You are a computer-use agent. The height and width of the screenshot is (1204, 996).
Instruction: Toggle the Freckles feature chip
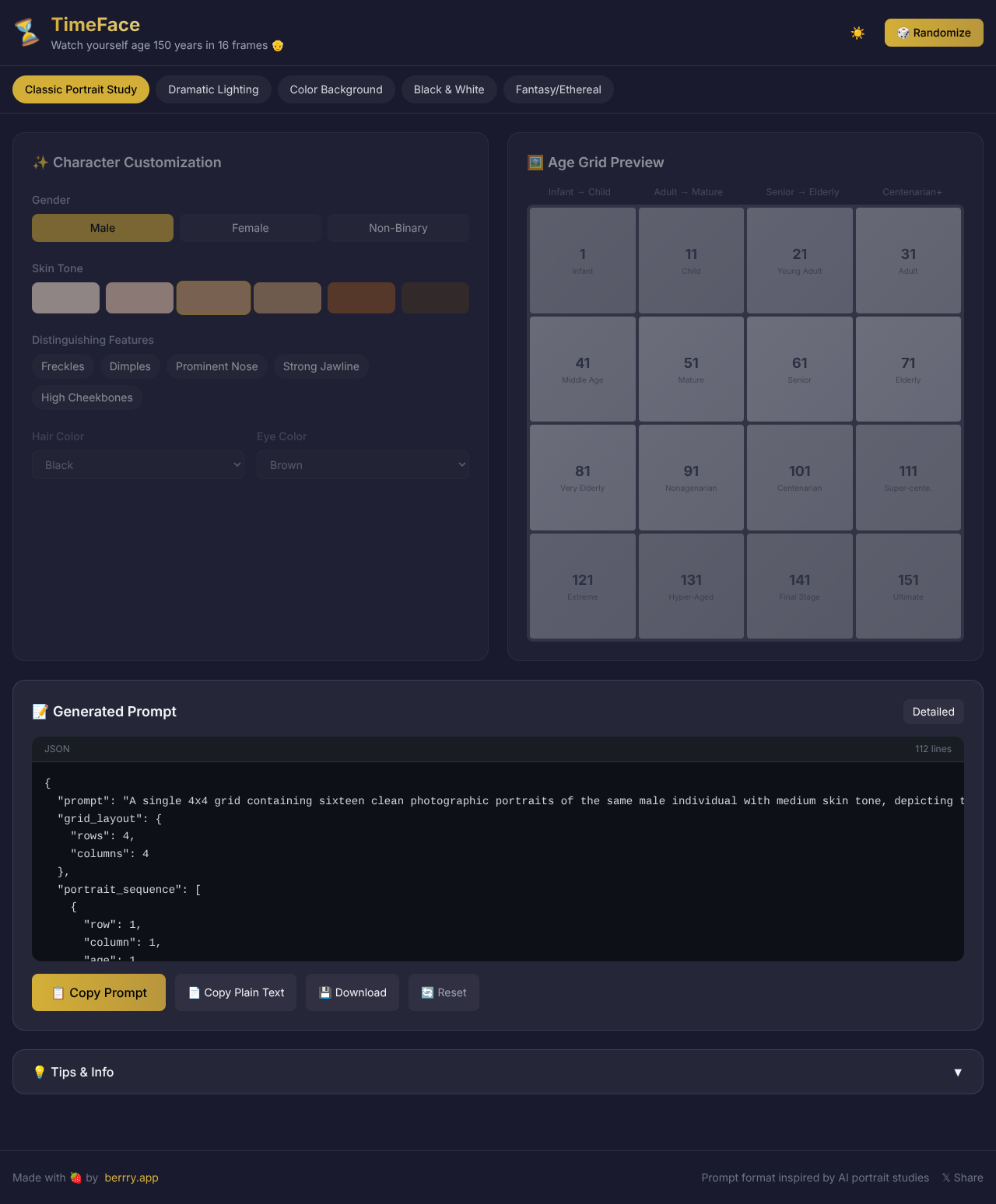click(x=63, y=366)
